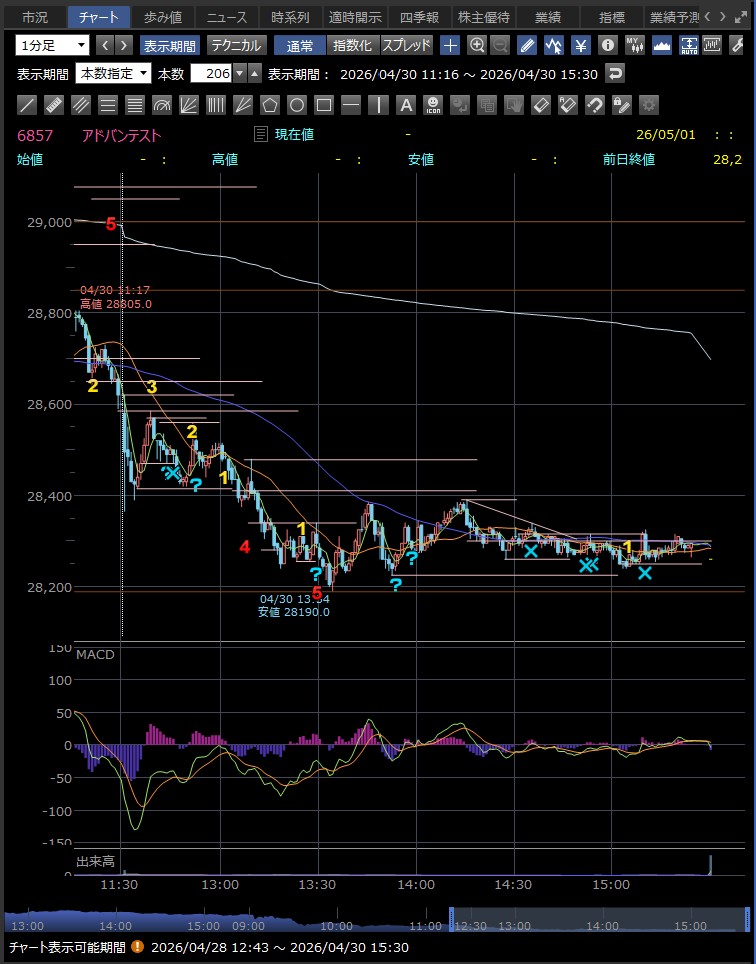Switch chart mode to スプレッド
This screenshot has height=964, width=756.
click(x=406, y=45)
